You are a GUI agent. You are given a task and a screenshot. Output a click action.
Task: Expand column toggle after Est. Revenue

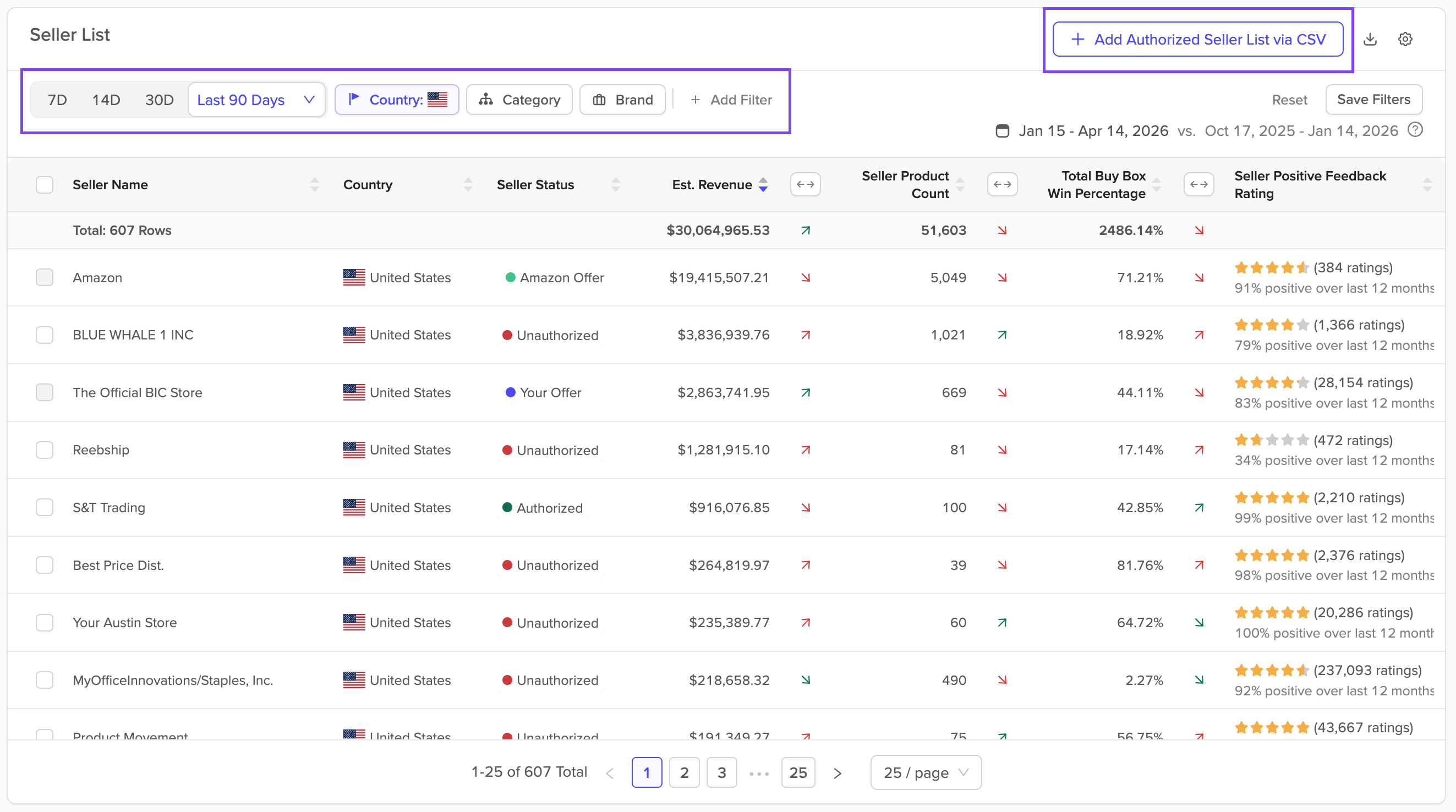click(x=806, y=184)
